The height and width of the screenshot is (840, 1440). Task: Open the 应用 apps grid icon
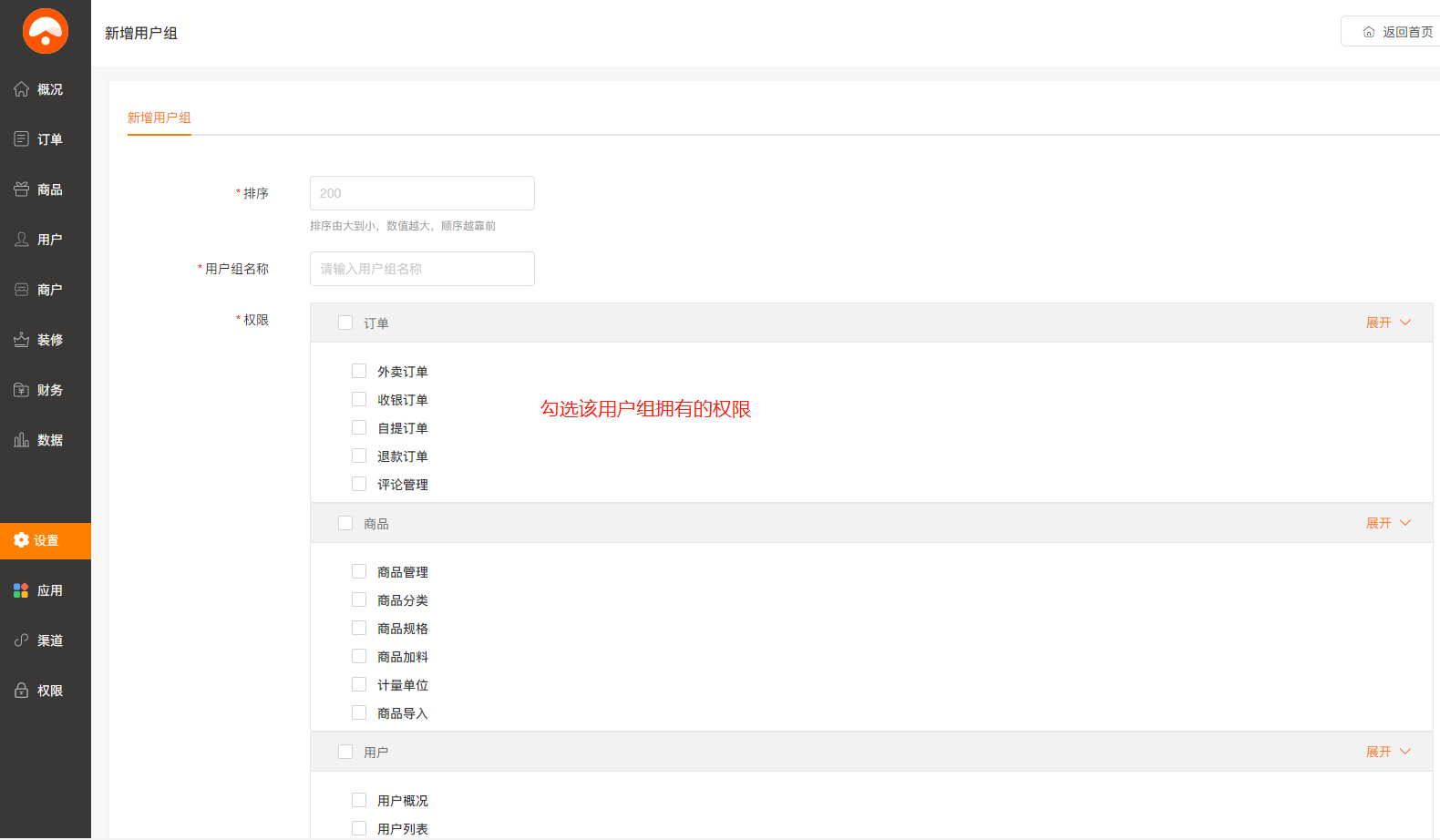click(22, 590)
